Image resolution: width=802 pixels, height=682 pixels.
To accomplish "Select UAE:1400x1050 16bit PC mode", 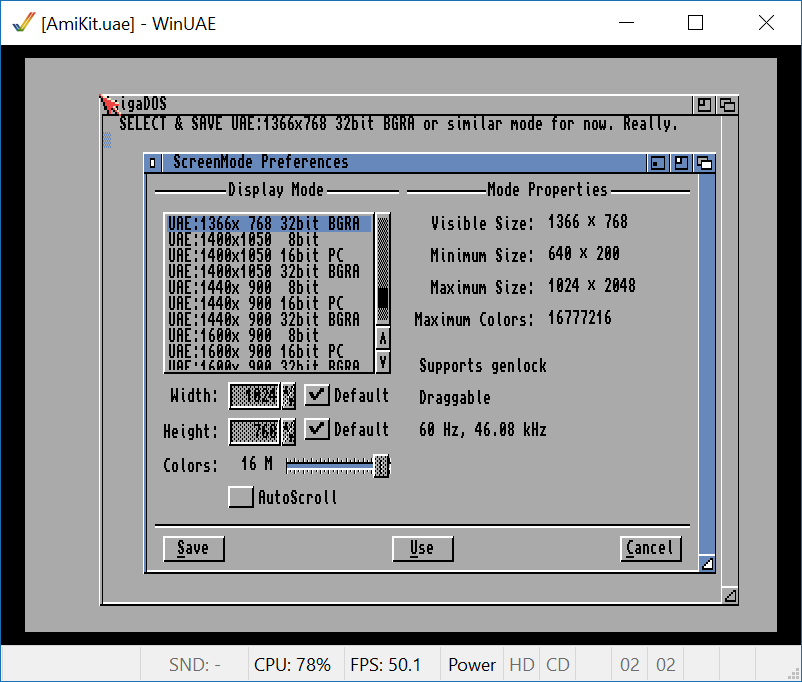I will tap(270, 255).
